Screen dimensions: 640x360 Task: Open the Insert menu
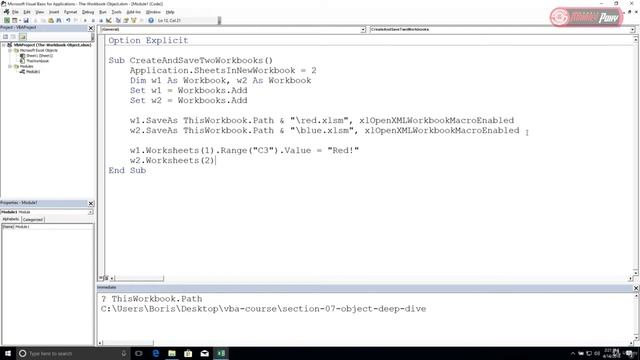(54, 12)
